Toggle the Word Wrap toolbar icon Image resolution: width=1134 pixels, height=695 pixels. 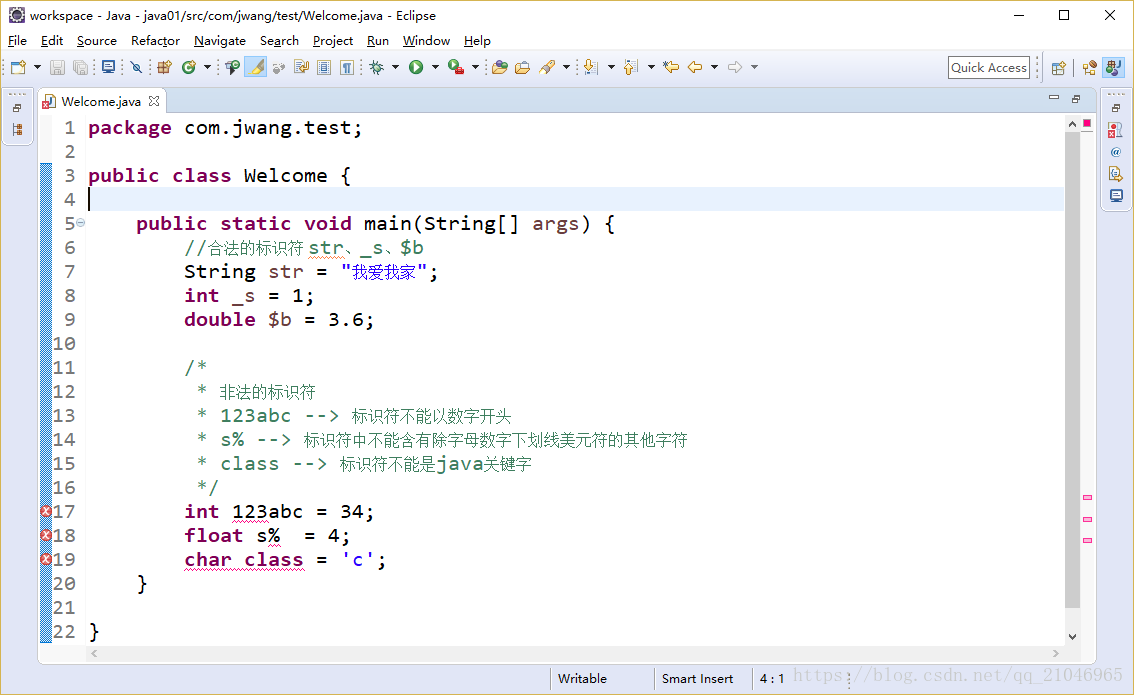(x=302, y=67)
